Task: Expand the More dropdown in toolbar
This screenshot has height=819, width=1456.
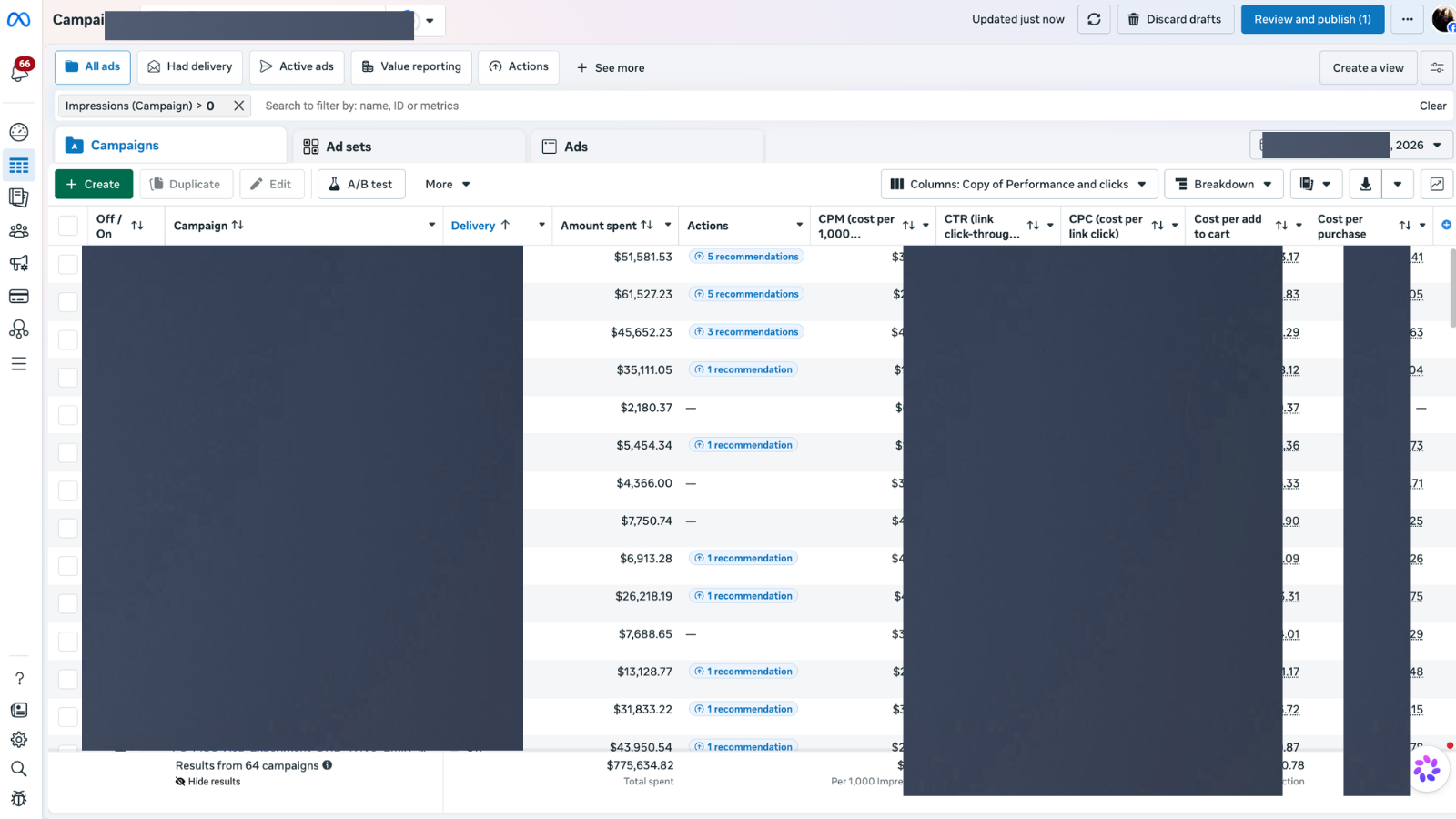Action: [x=448, y=184]
